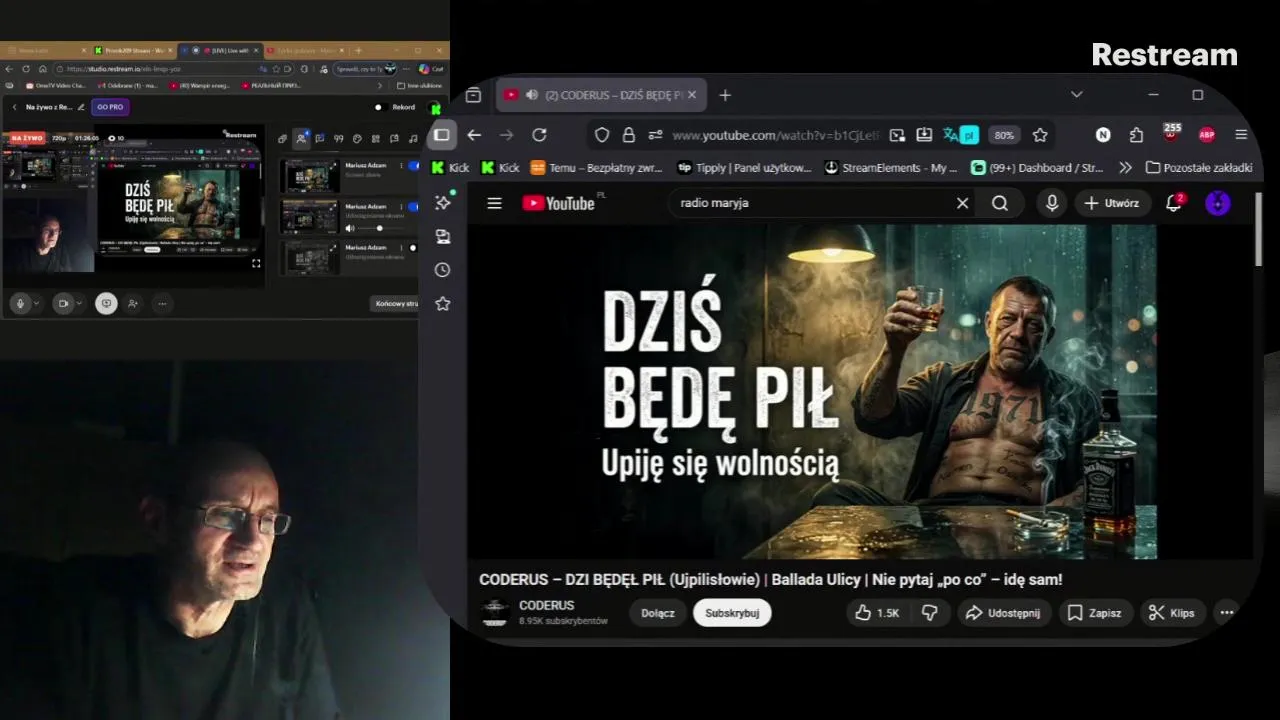Mute the Restream microphone button

pos(19,303)
